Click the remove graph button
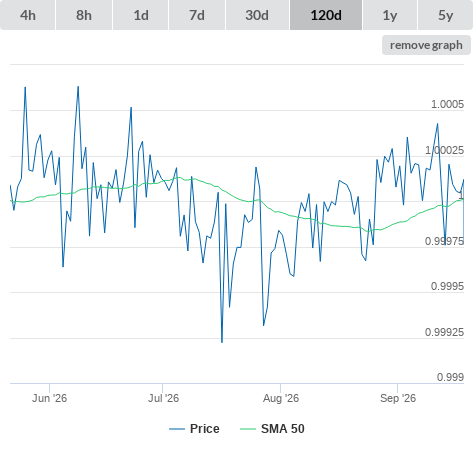The width and height of the screenshot is (474, 455). (426, 45)
